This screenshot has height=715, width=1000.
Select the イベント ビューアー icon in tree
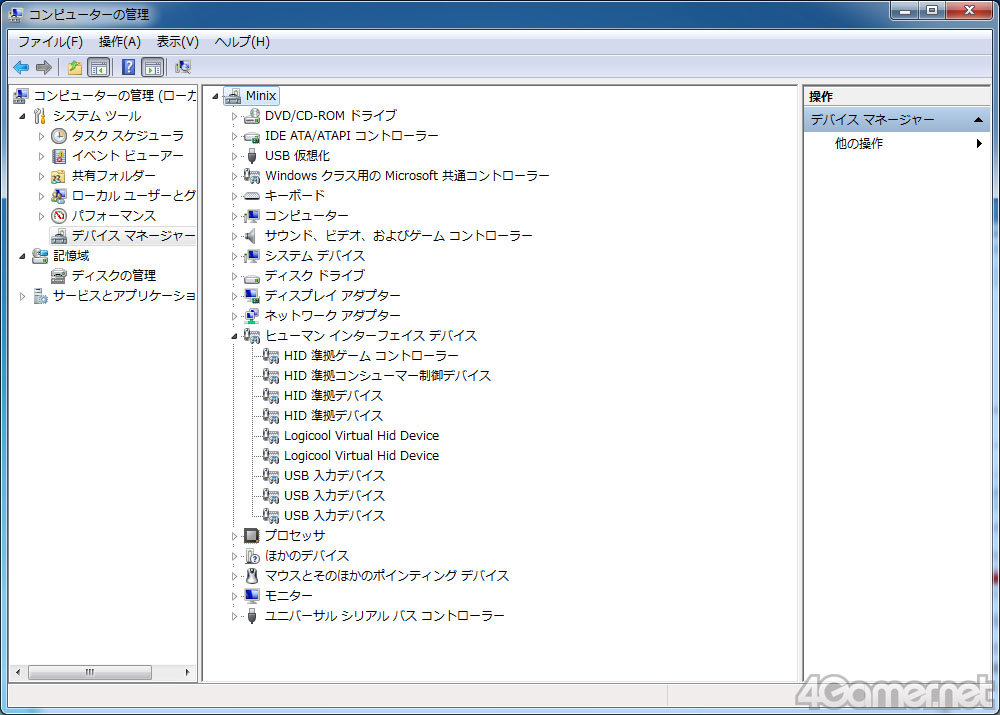pos(59,156)
